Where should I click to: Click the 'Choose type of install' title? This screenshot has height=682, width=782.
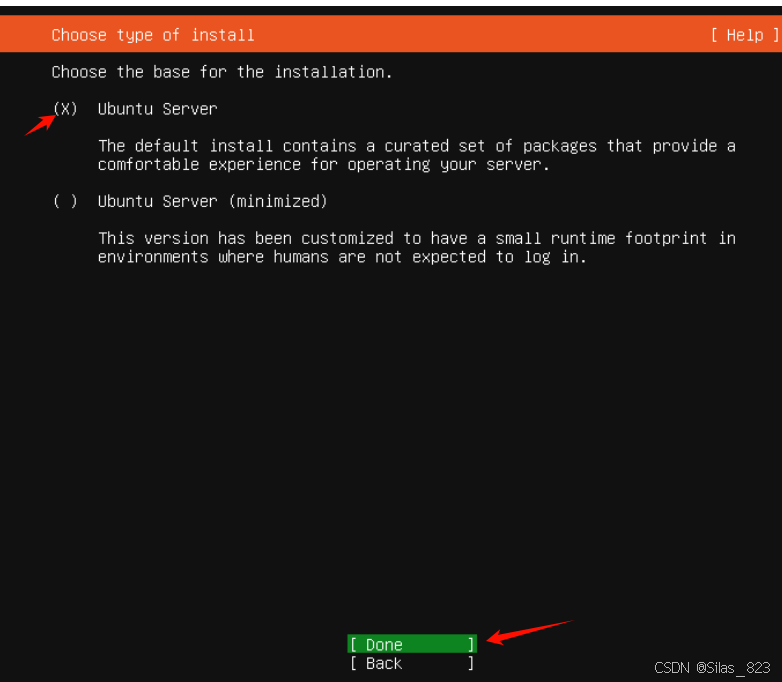pyautogui.click(x=153, y=35)
